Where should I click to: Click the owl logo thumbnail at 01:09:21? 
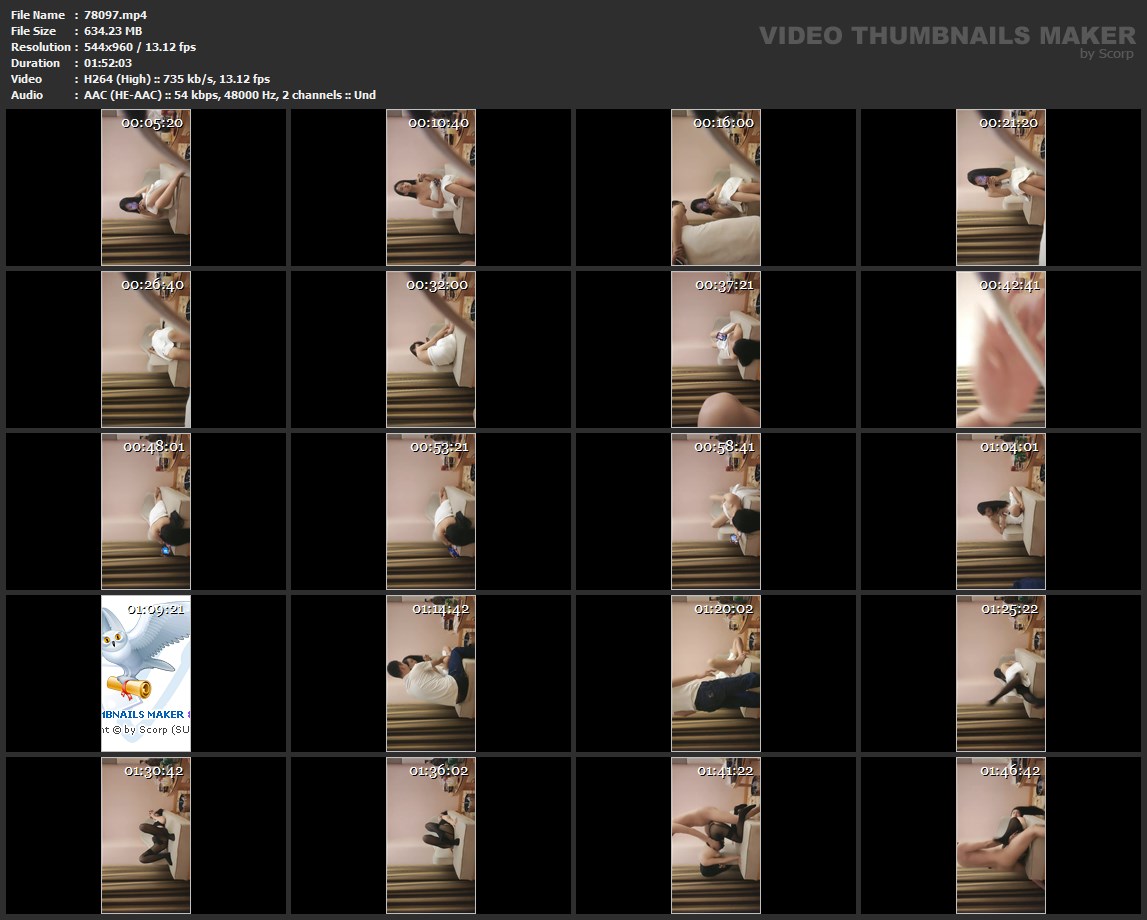pyautogui.click(x=146, y=673)
